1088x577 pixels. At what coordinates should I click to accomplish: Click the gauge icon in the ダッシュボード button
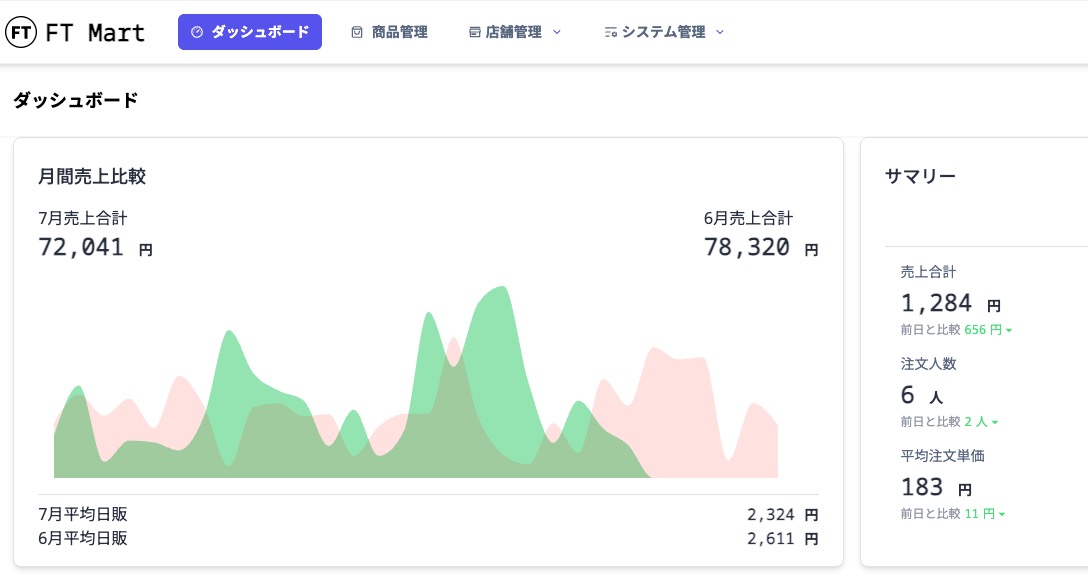click(x=197, y=32)
